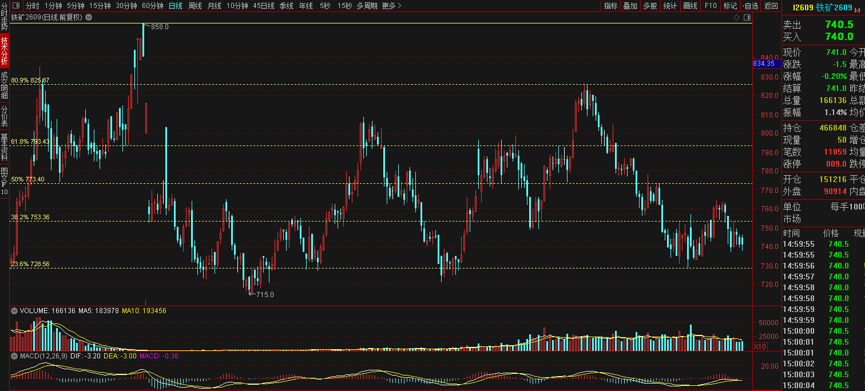Click the 715.0 low price marker
Screen dimensions: 865x391
tap(265, 294)
